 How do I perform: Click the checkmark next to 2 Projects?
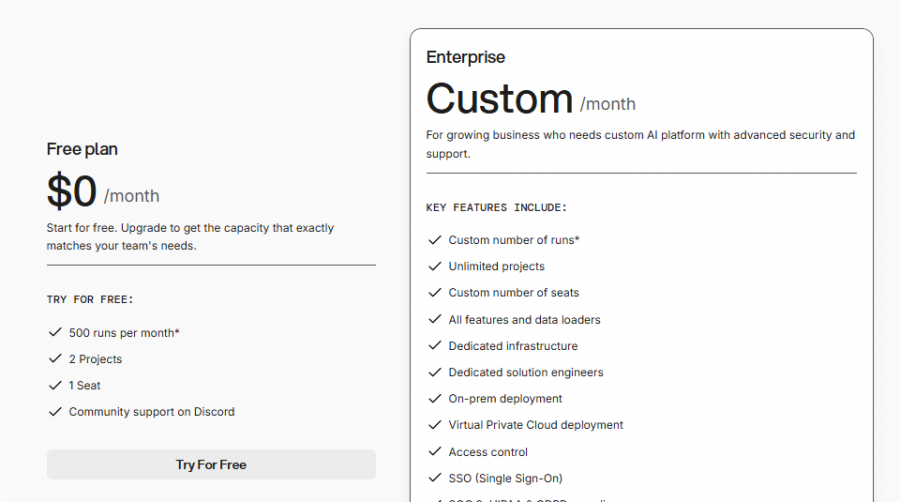coord(54,359)
